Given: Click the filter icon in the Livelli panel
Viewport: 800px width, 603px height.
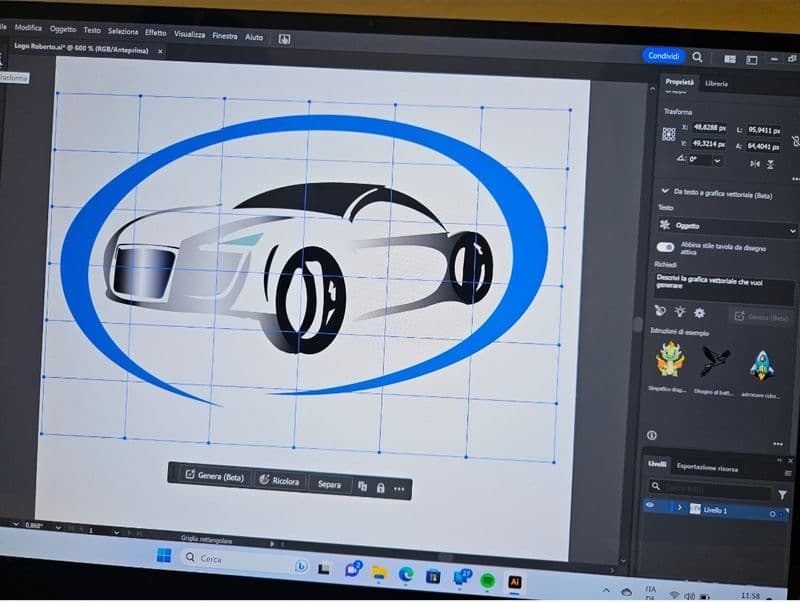Looking at the screenshot, I should click(782, 494).
